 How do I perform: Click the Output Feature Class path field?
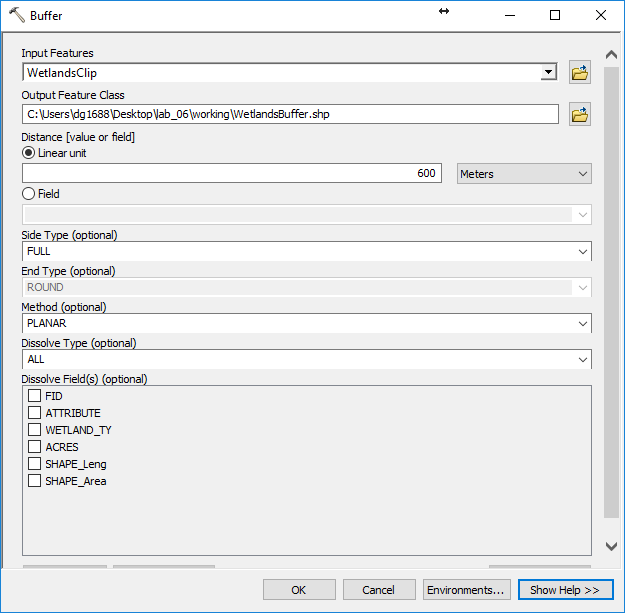tap(290, 114)
